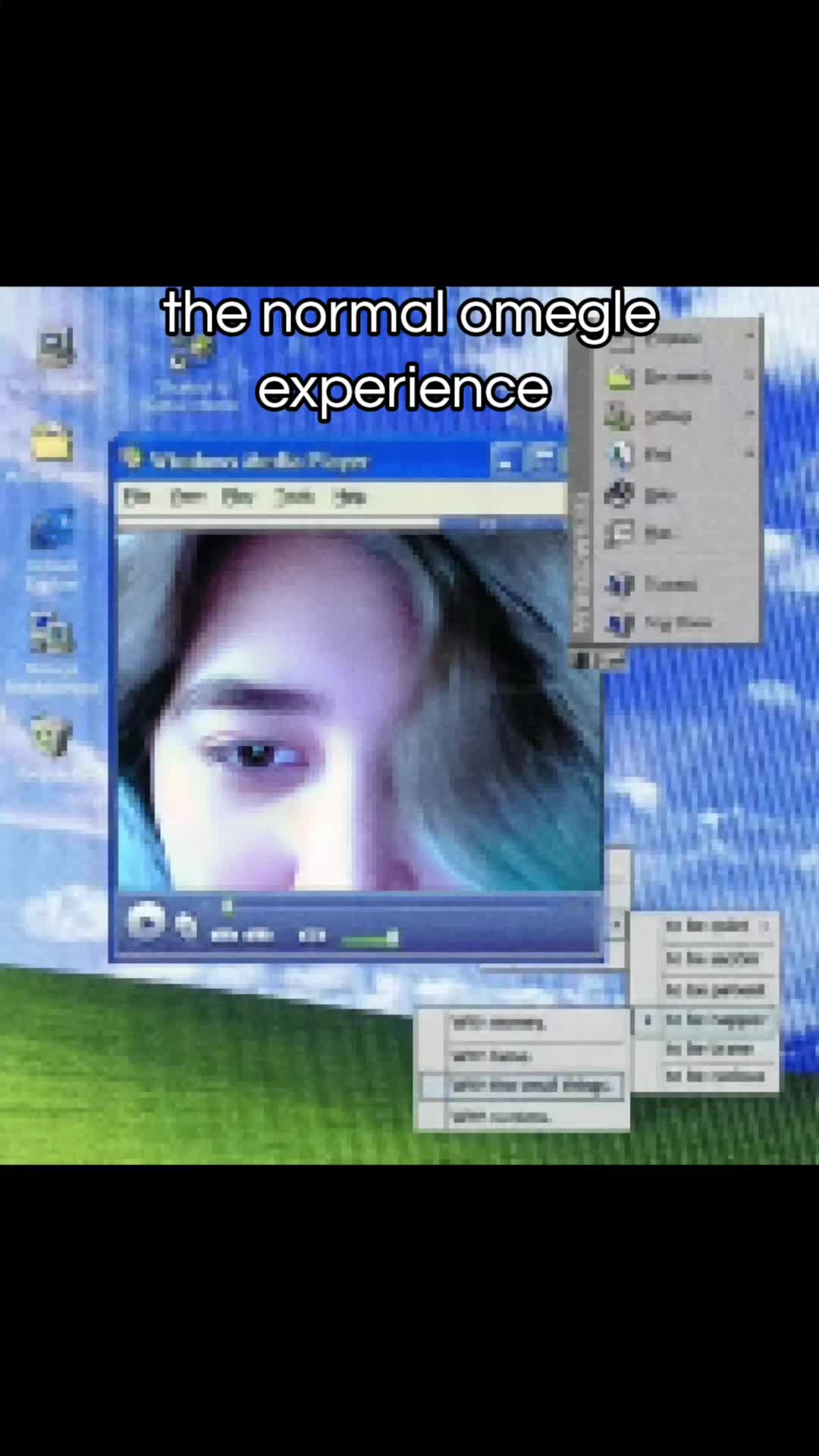Viewport: 819px width, 1456px height.
Task: Open the Help menu in Media Player
Action: 350,497
